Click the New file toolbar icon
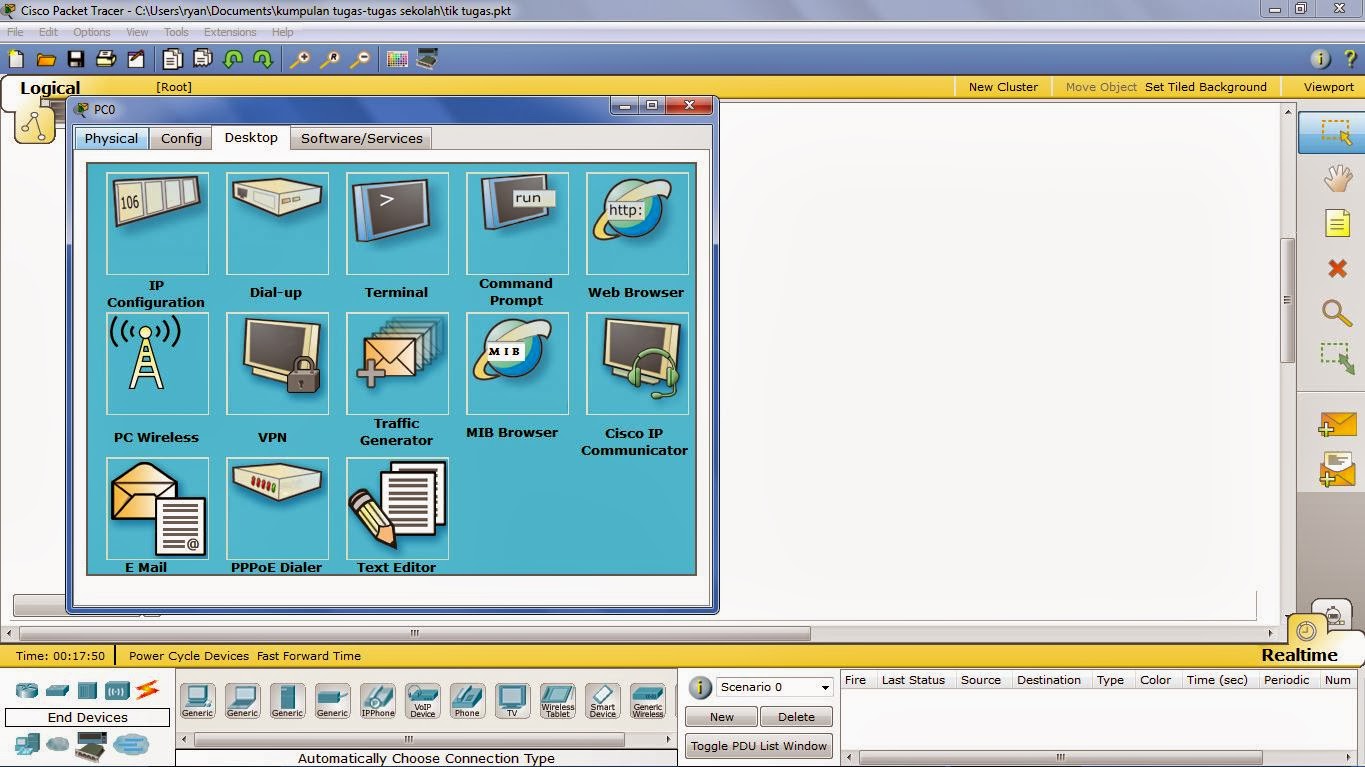The height and width of the screenshot is (767, 1365). (x=15, y=59)
